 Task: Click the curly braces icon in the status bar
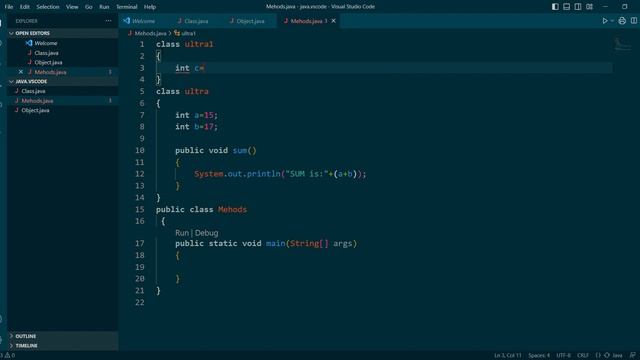pos(598,355)
